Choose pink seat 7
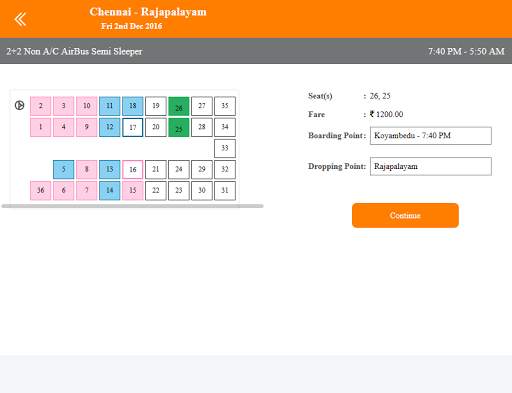The height and width of the screenshot is (393, 512). pyautogui.click(x=87, y=191)
